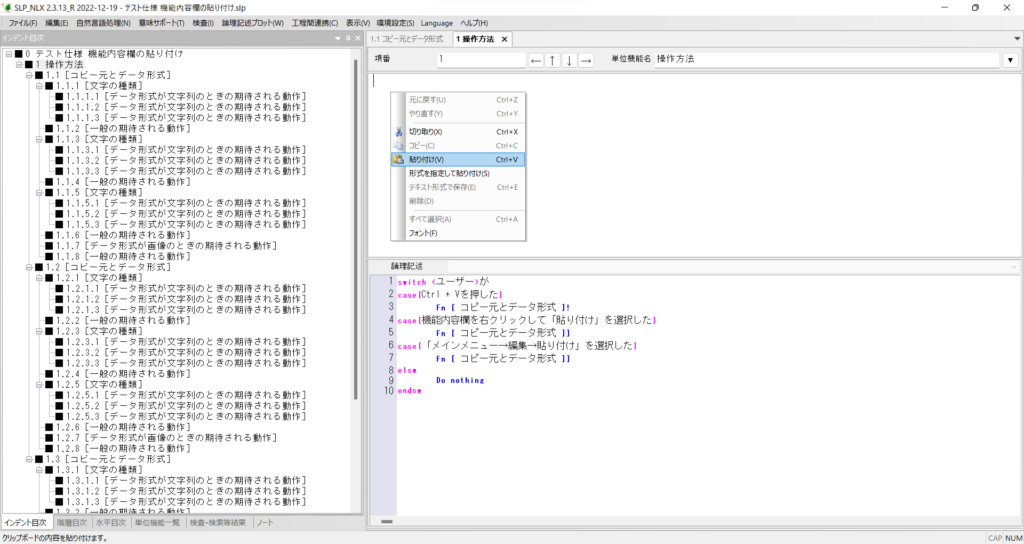Click the SLP_NLX app icon in title bar

pyautogui.click(x=8, y=7)
